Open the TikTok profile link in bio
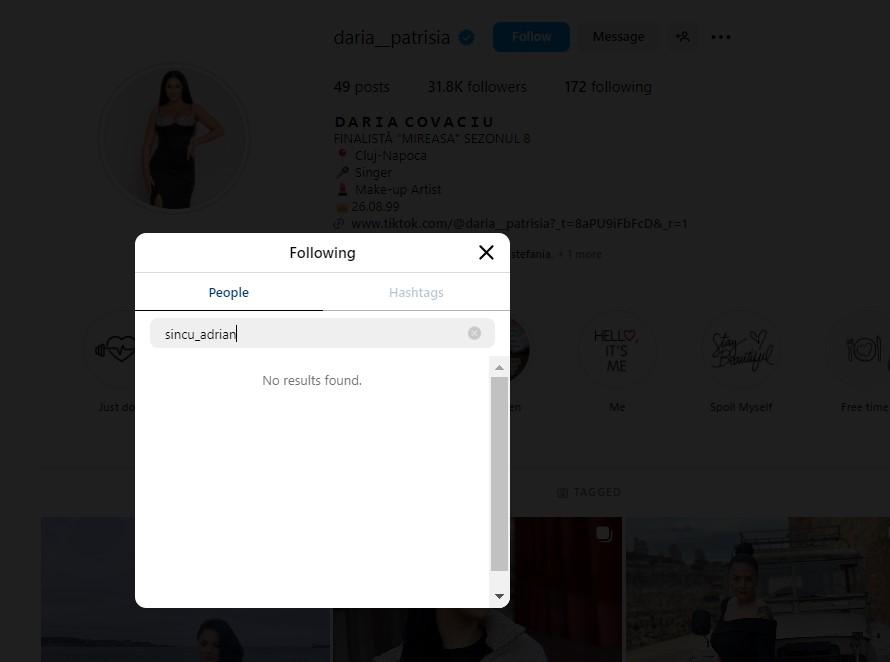This screenshot has height=662, width=890. coord(519,224)
